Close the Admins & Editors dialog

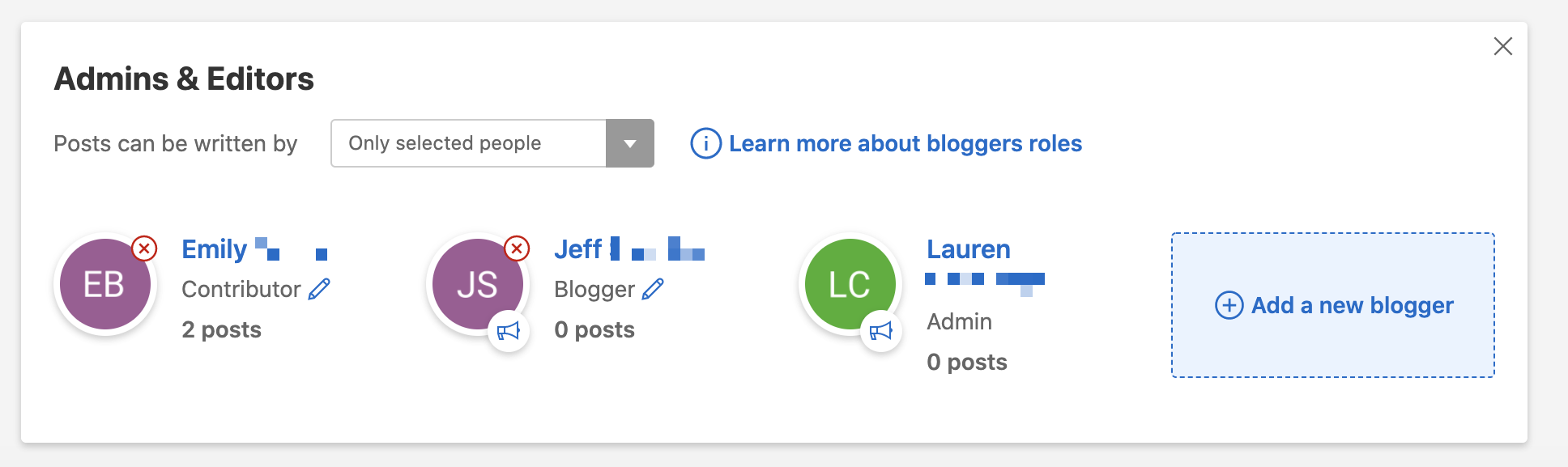pos(1503,46)
